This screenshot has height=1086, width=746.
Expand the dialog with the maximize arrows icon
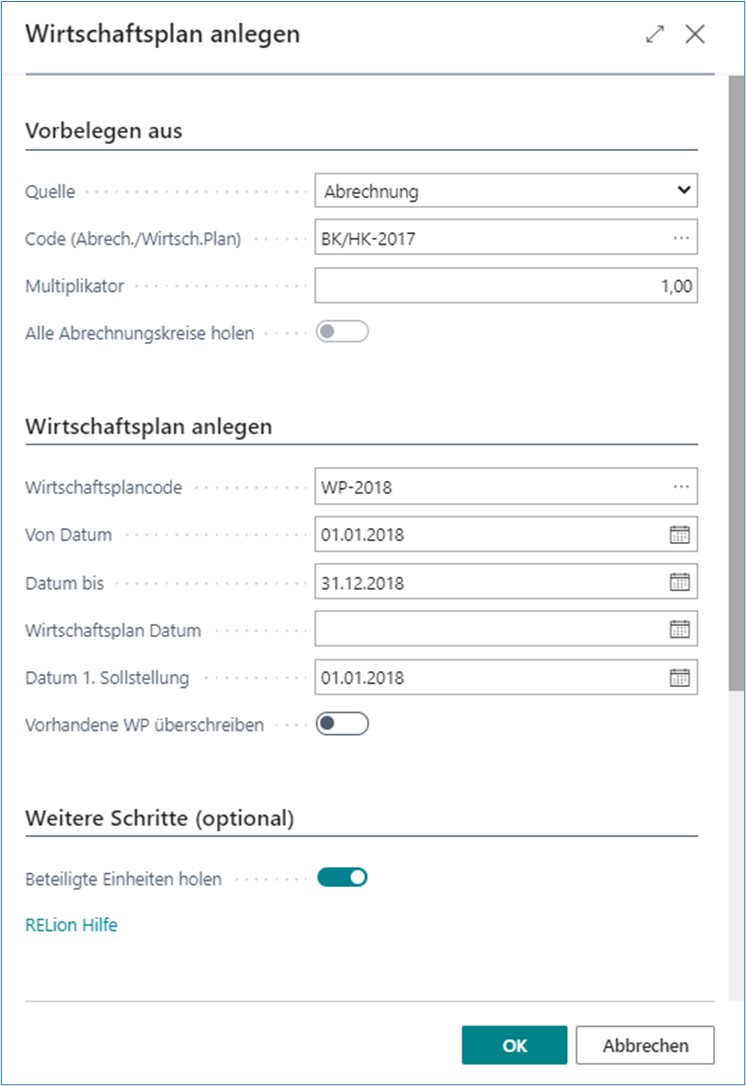click(x=655, y=34)
